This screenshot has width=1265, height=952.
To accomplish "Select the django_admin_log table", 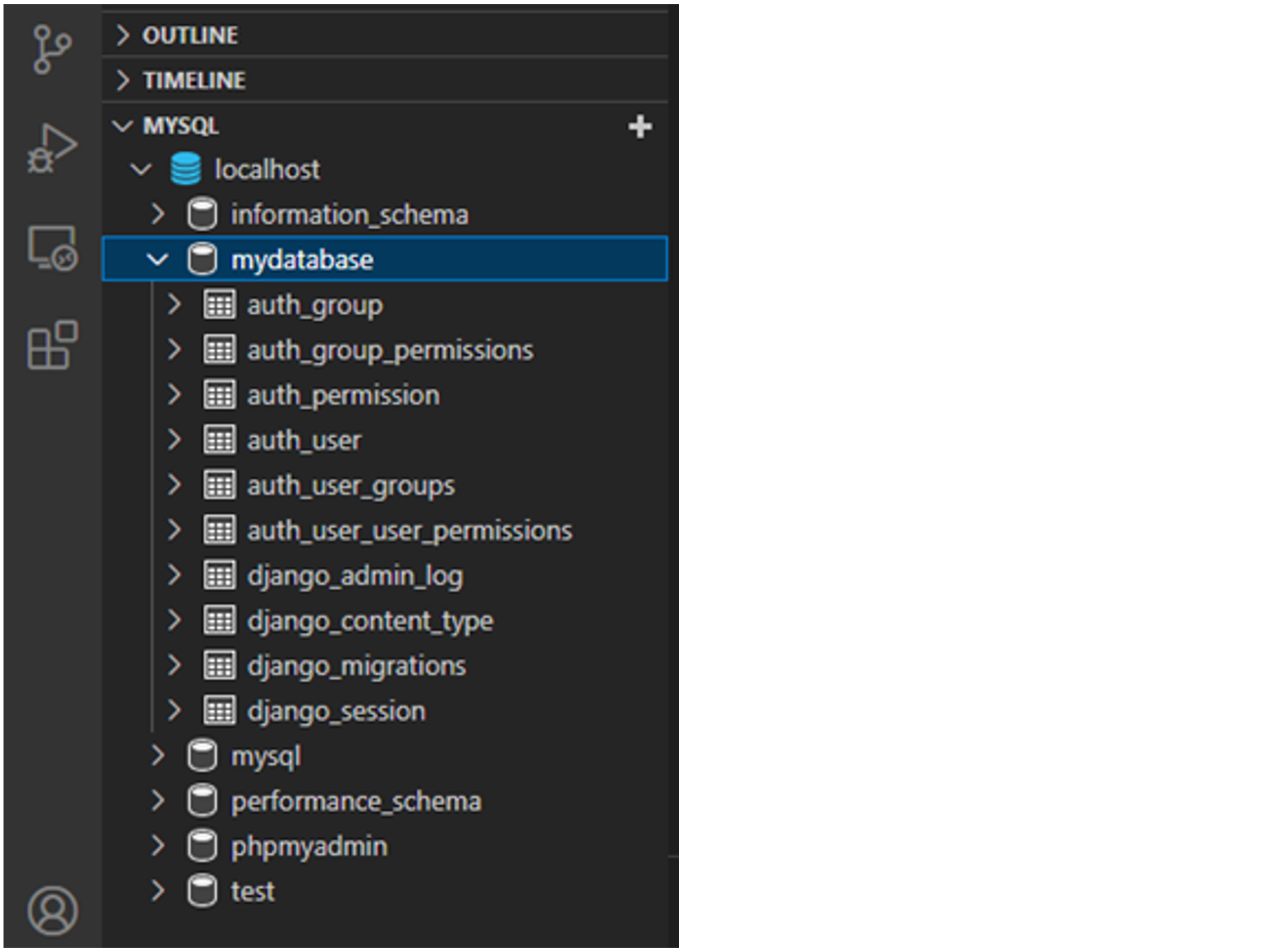I will coord(355,576).
